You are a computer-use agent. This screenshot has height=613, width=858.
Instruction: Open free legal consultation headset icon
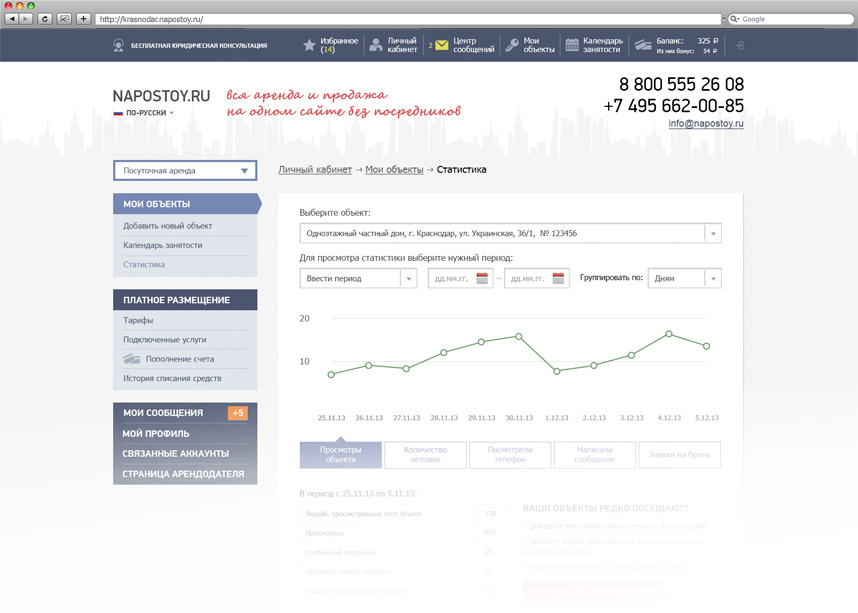[x=118, y=45]
